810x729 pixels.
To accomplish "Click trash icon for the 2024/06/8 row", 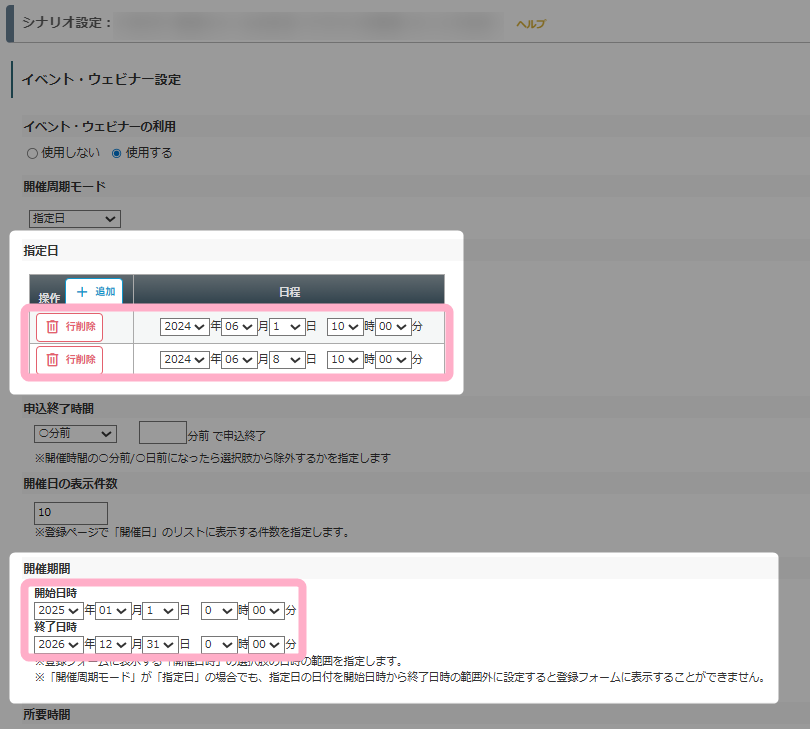I will point(53,360).
